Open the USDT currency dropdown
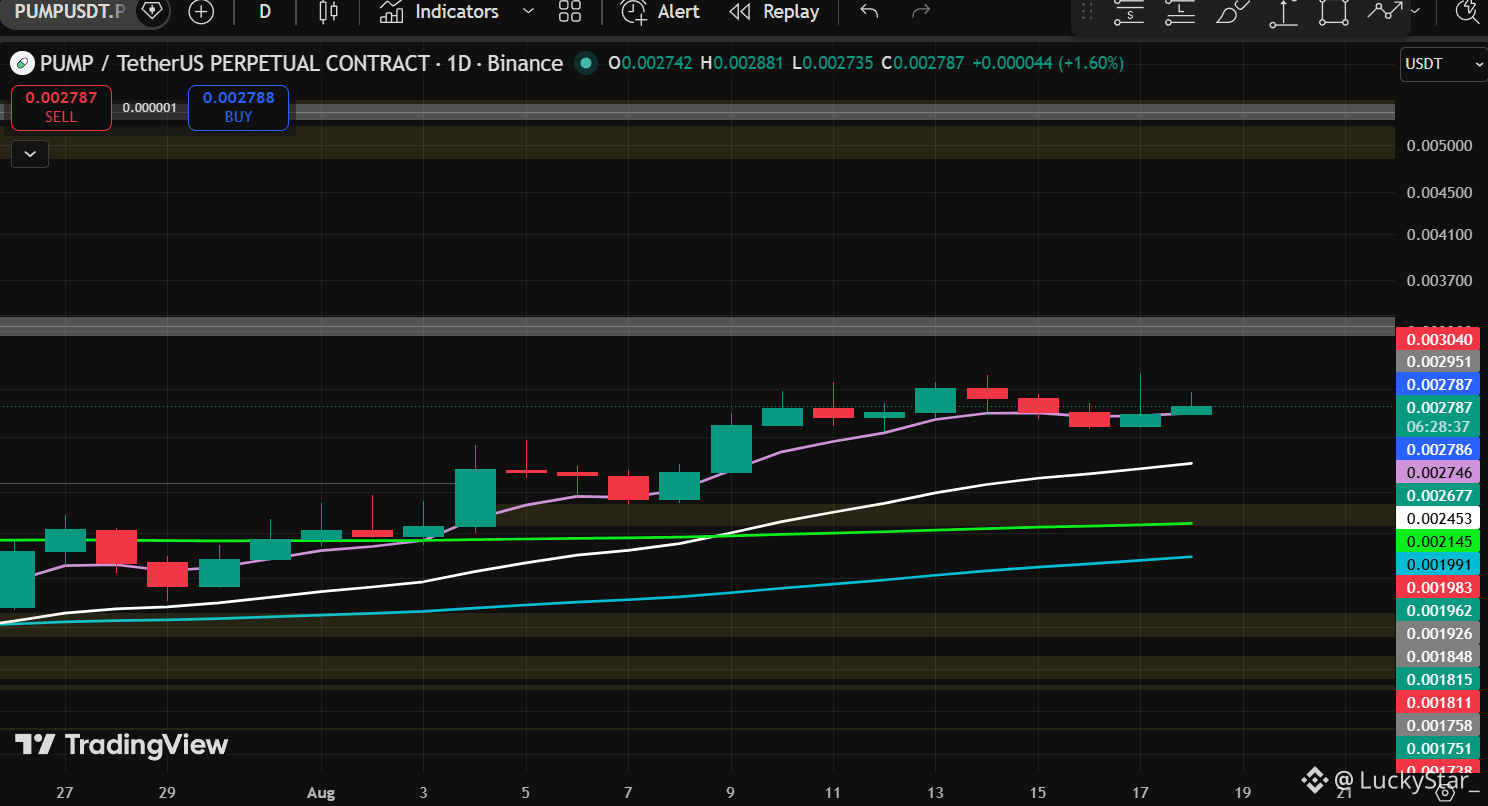Image resolution: width=1488 pixels, height=806 pixels. click(x=1443, y=63)
